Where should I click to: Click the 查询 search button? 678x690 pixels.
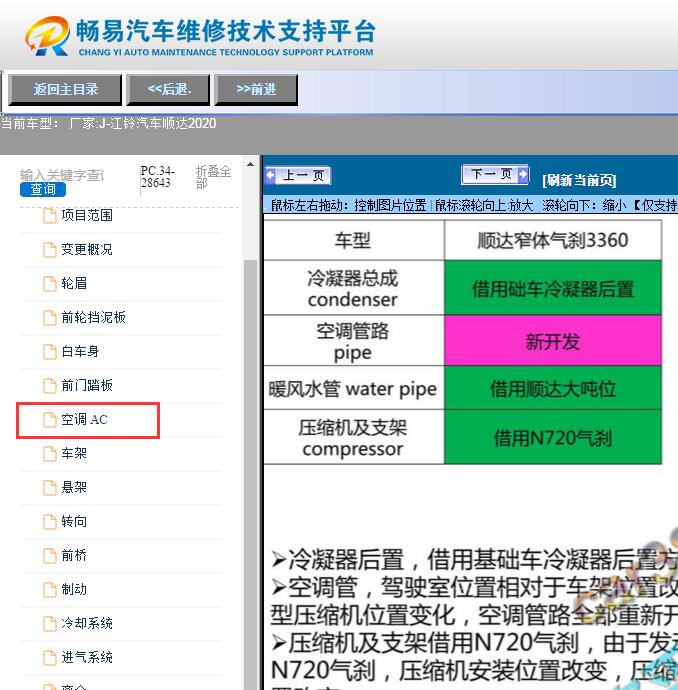(43, 189)
